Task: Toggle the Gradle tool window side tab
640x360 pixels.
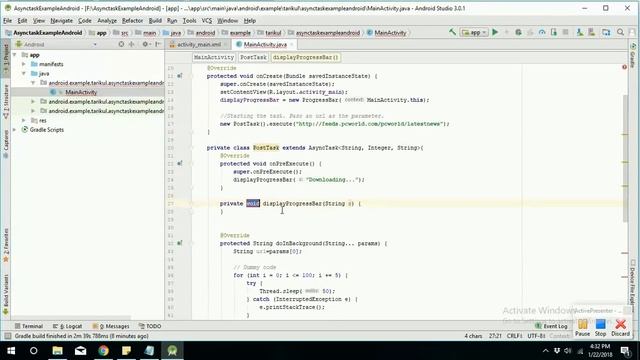Action: point(633,56)
